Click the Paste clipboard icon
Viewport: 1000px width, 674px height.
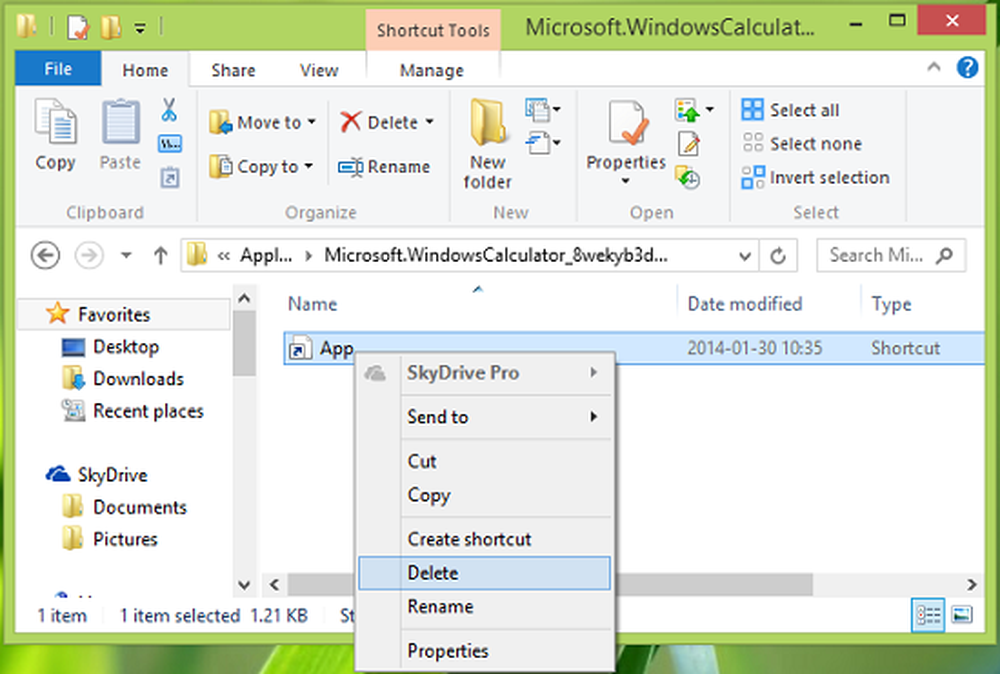coord(120,121)
